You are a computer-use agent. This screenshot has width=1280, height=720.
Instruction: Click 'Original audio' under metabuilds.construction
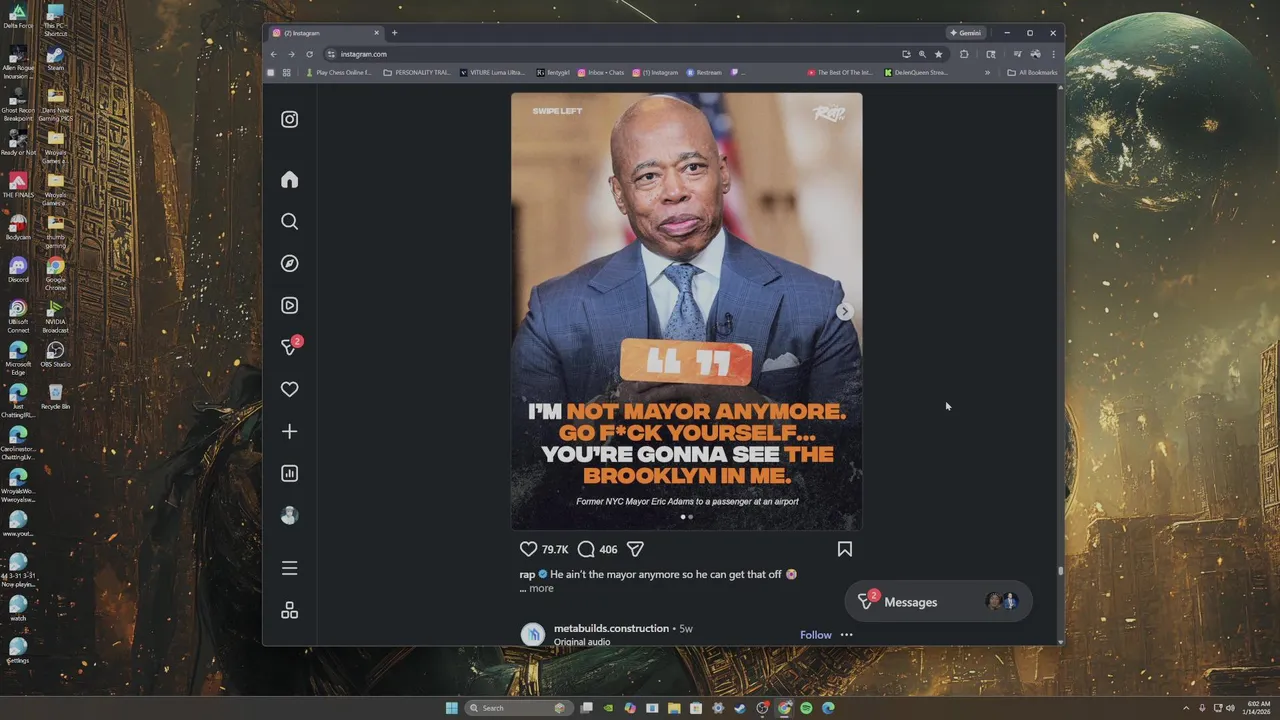coord(582,642)
